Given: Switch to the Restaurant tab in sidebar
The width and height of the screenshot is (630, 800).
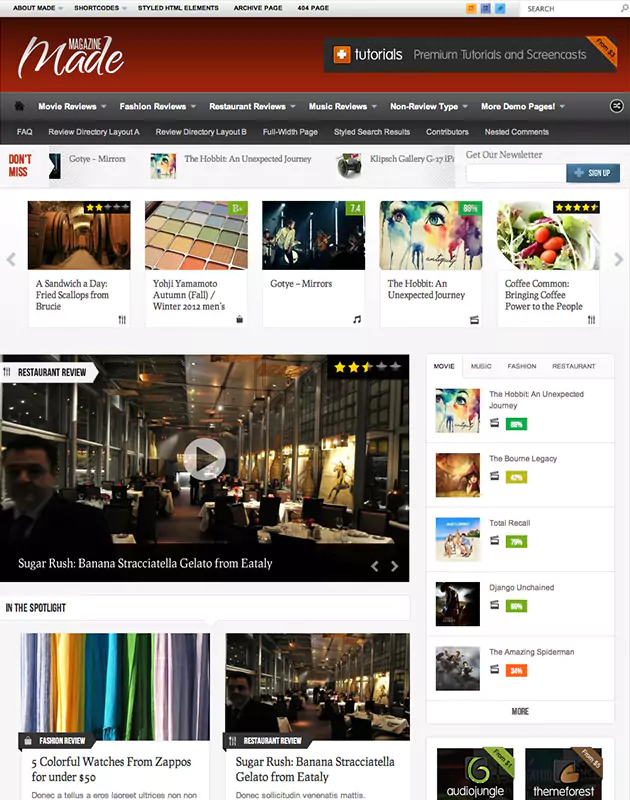Looking at the screenshot, I should (x=573, y=366).
